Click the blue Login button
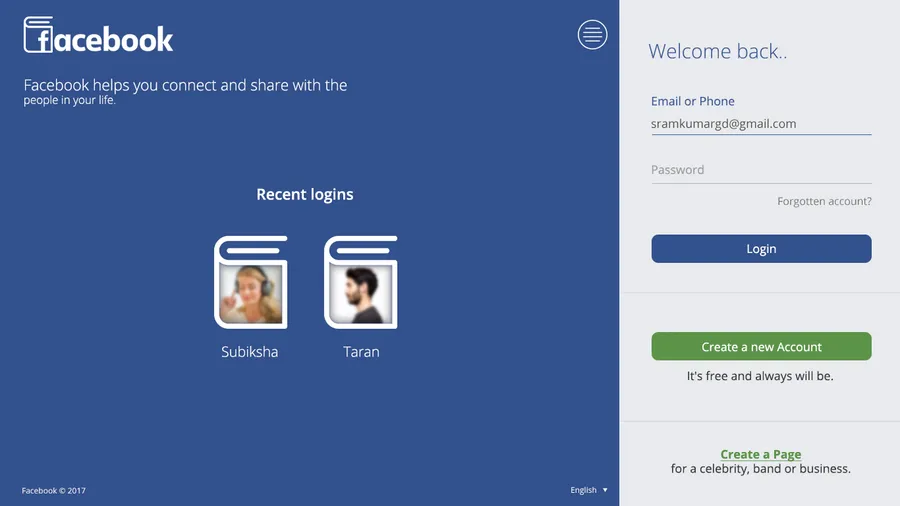Viewport: 900px width, 506px height. click(761, 248)
